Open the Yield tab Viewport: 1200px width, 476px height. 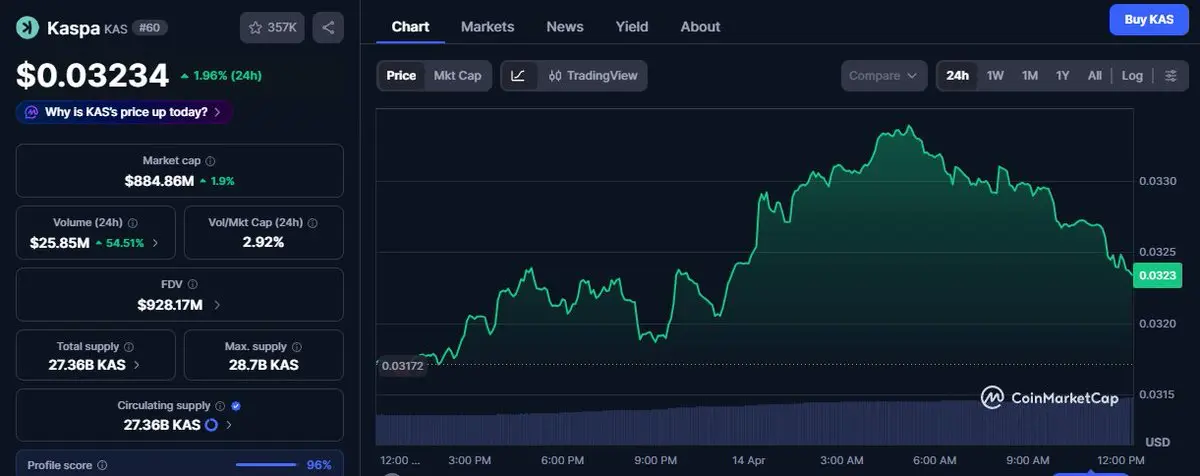point(632,27)
